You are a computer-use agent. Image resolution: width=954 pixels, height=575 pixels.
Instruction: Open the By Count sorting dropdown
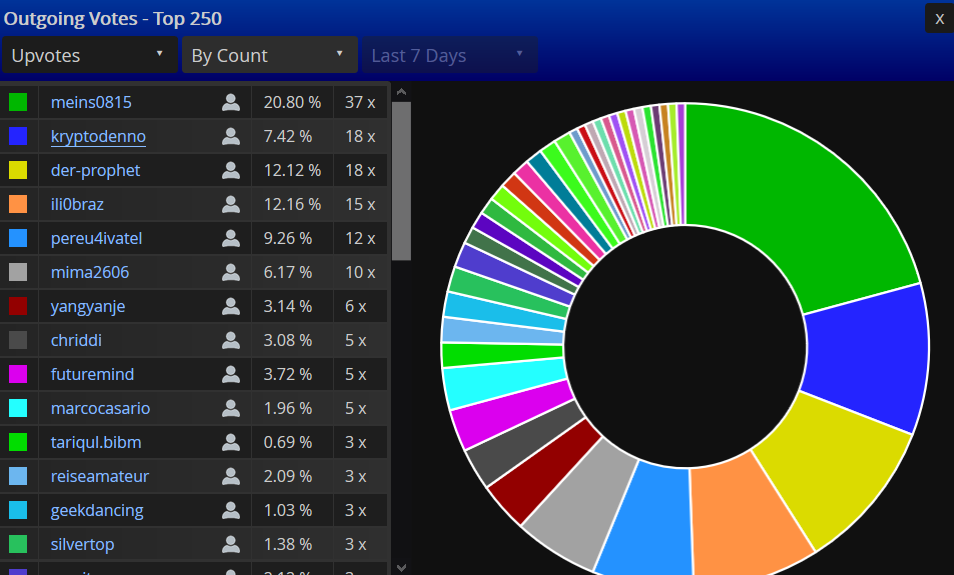coord(268,55)
